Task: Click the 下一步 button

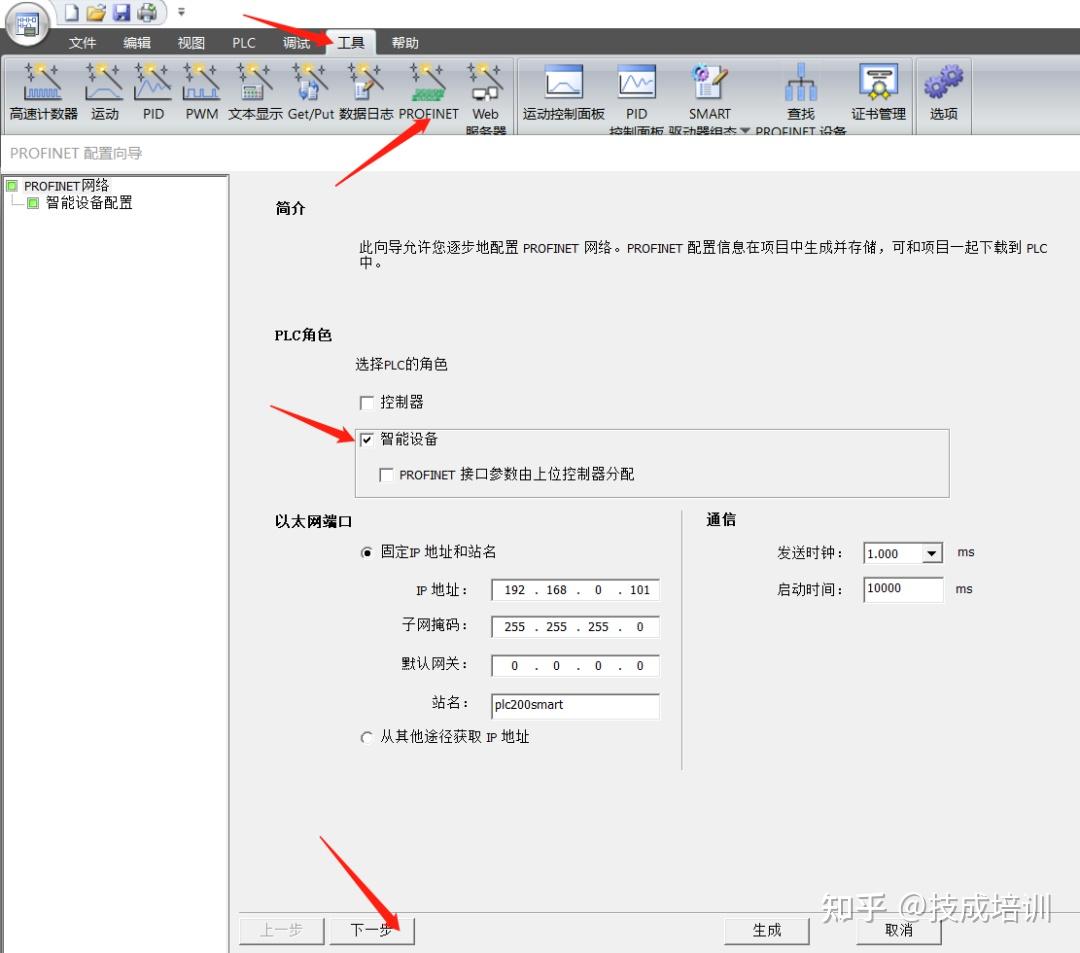Action: [x=372, y=930]
